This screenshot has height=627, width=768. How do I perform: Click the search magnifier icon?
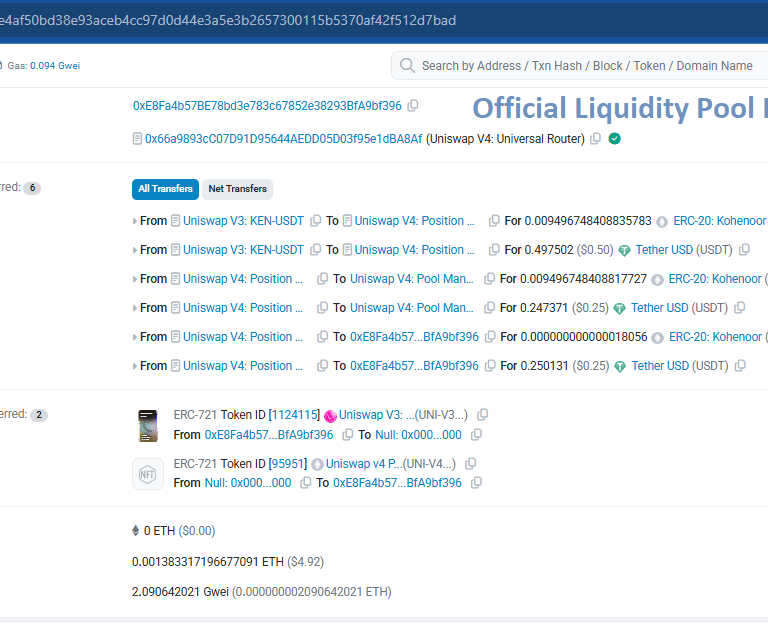(x=407, y=65)
